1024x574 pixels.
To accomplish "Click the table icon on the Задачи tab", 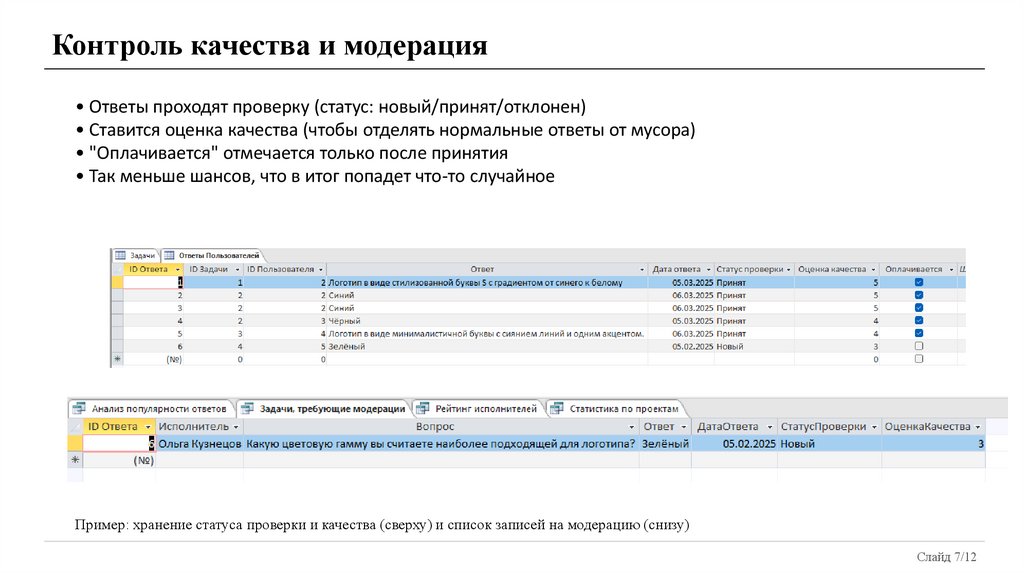I will pos(120,255).
